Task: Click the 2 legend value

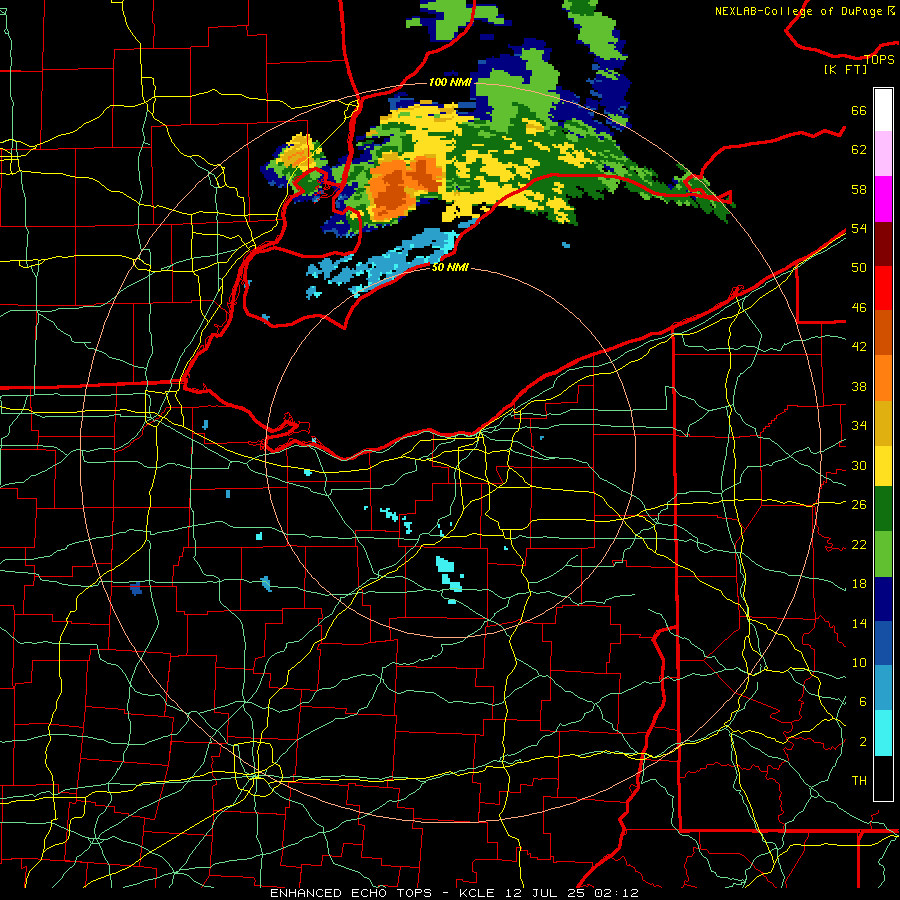Action: [862, 742]
